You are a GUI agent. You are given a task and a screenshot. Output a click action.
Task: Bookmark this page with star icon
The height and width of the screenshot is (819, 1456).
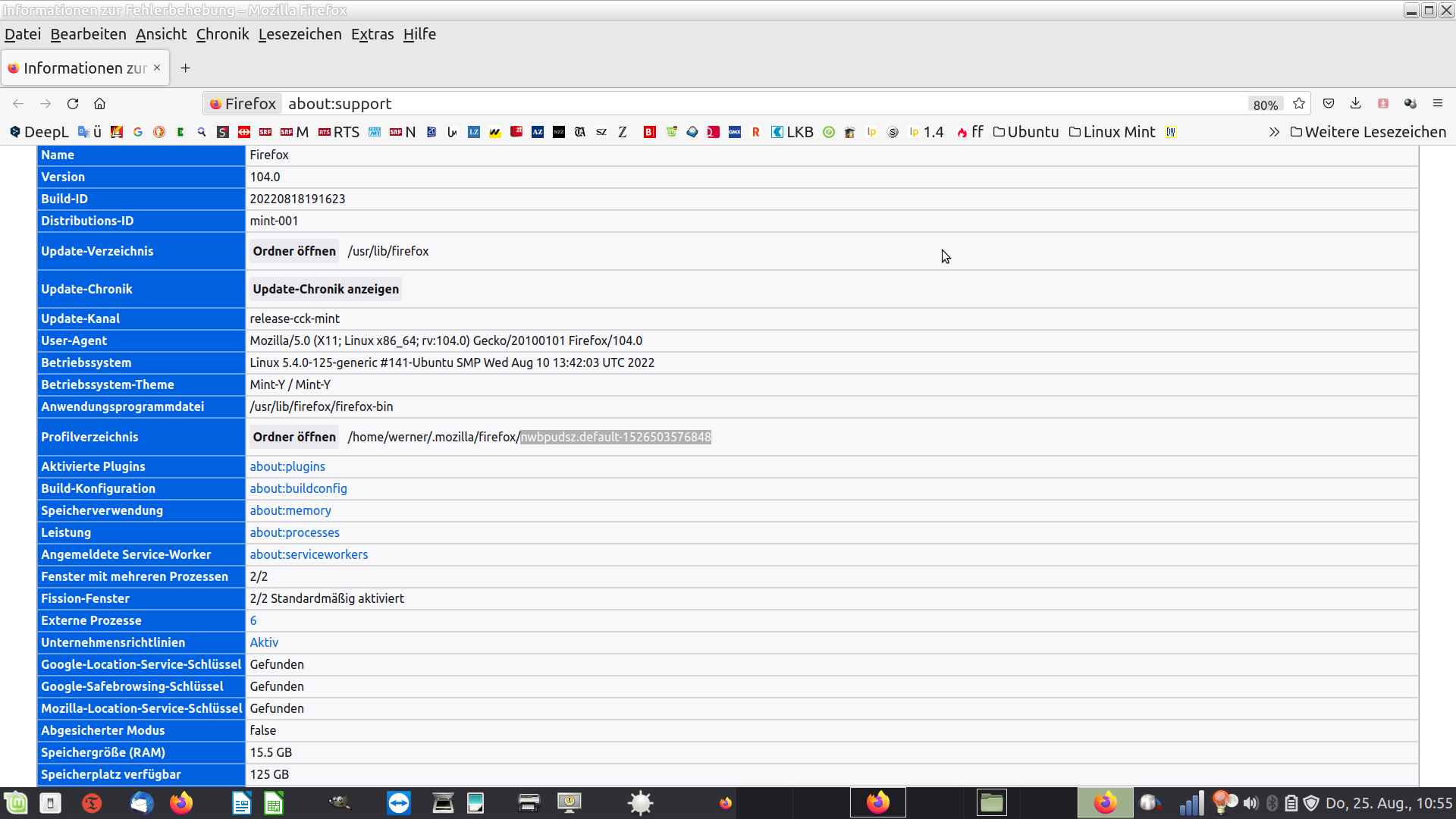1299,104
